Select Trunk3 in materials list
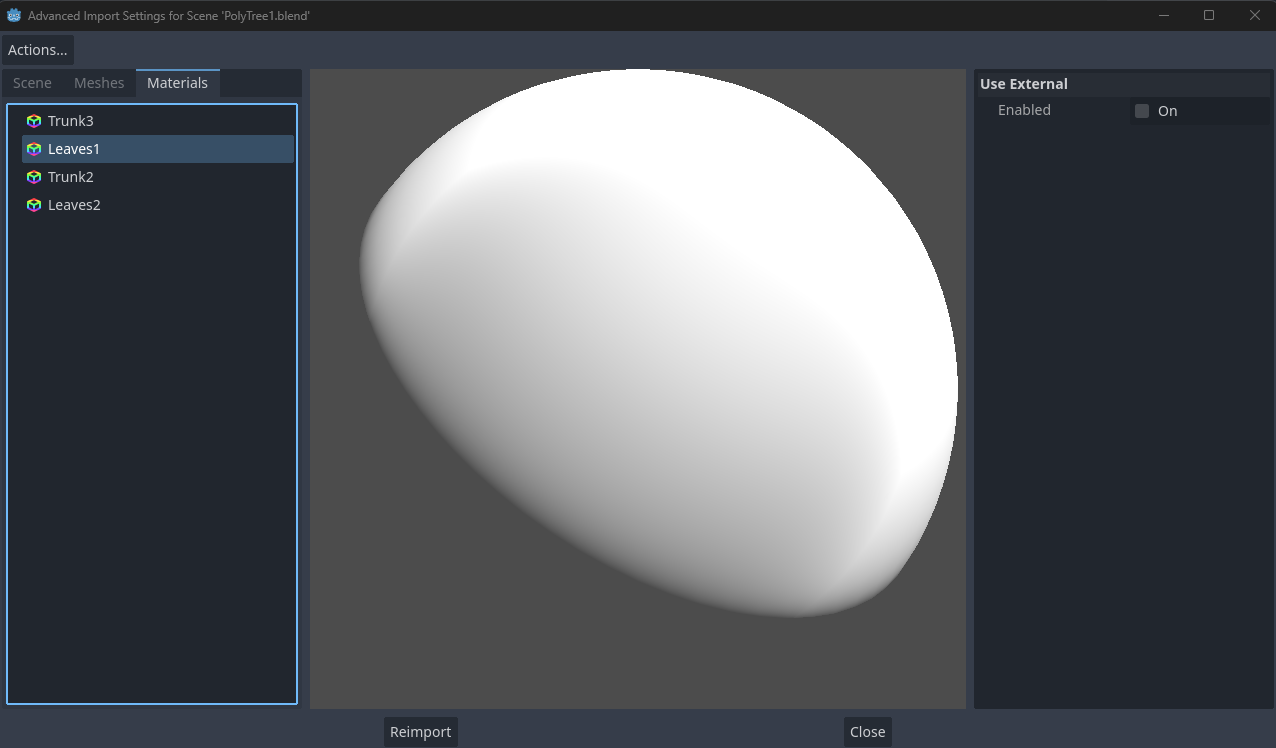 158,121
